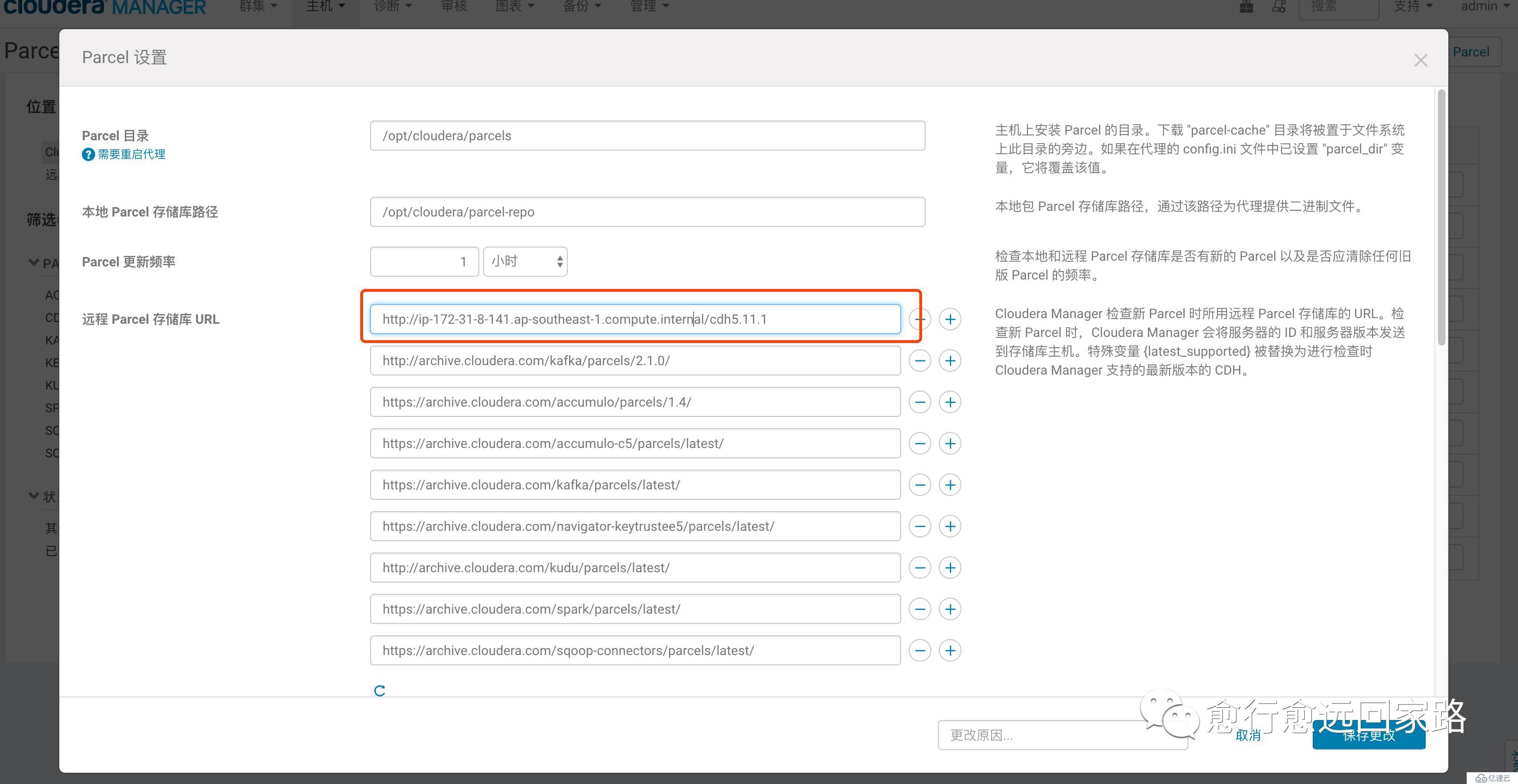The width and height of the screenshot is (1518, 784).
Task: Open the 备份 menu
Action: 581,7
